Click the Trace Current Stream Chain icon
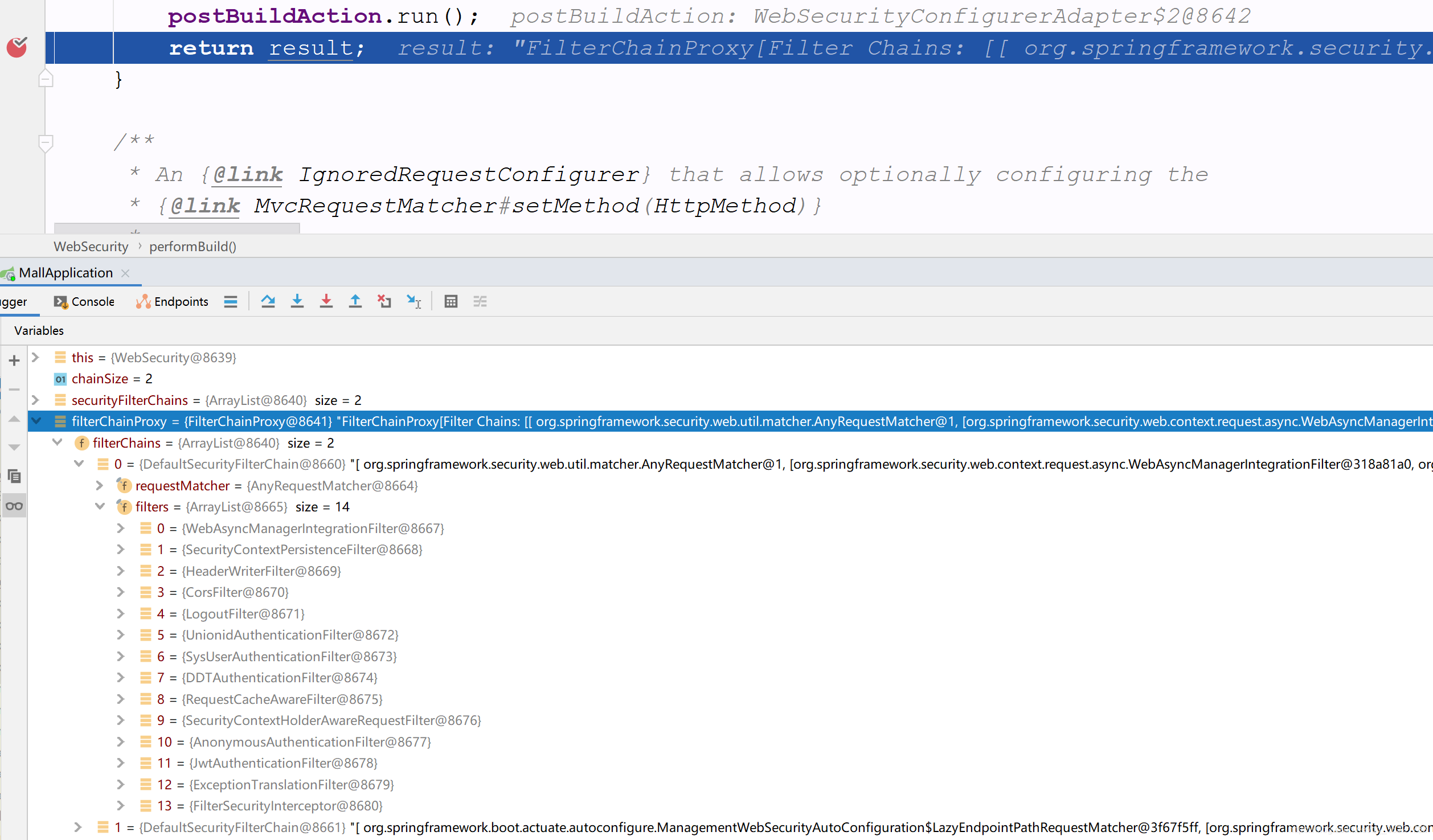The width and height of the screenshot is (1433, 840). (480, 301)
